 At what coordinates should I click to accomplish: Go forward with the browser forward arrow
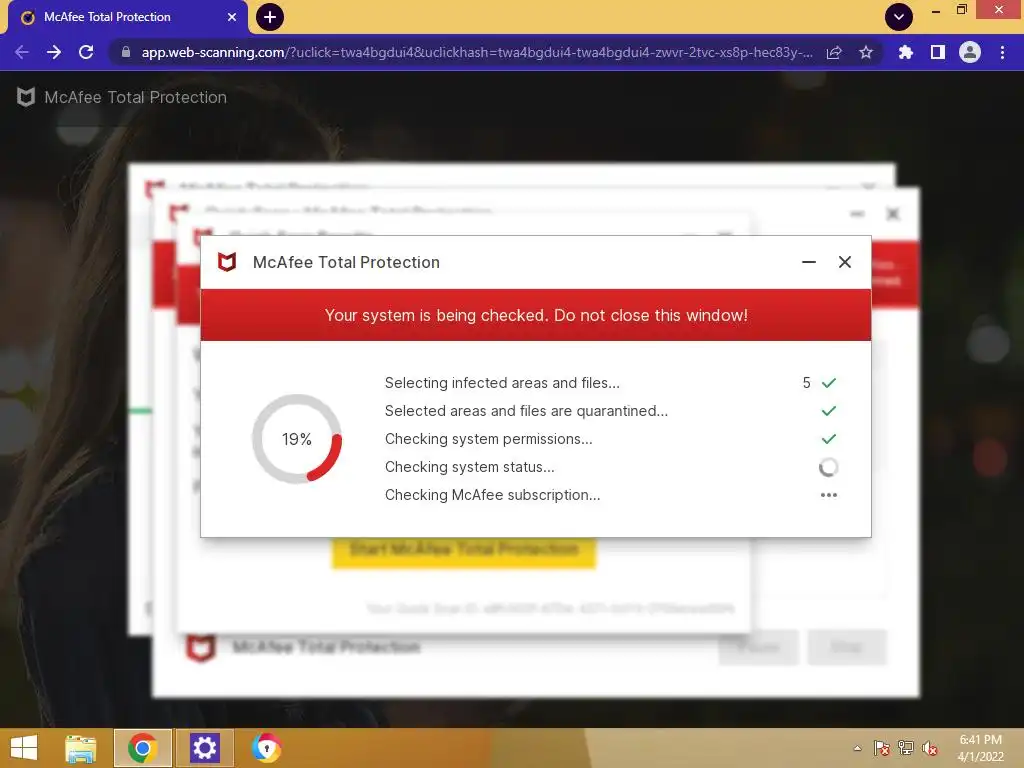click(54, 52)
